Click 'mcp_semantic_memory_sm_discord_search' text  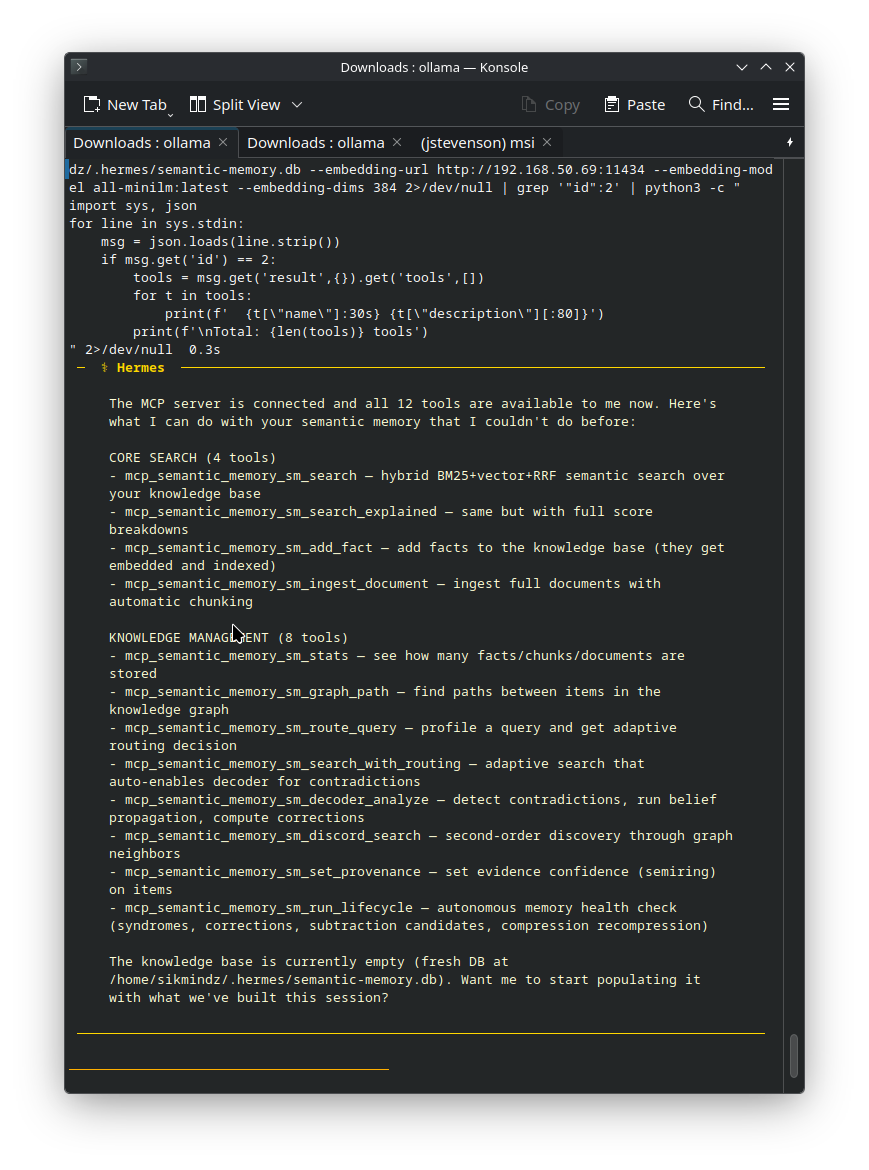(x=272, y=835)
